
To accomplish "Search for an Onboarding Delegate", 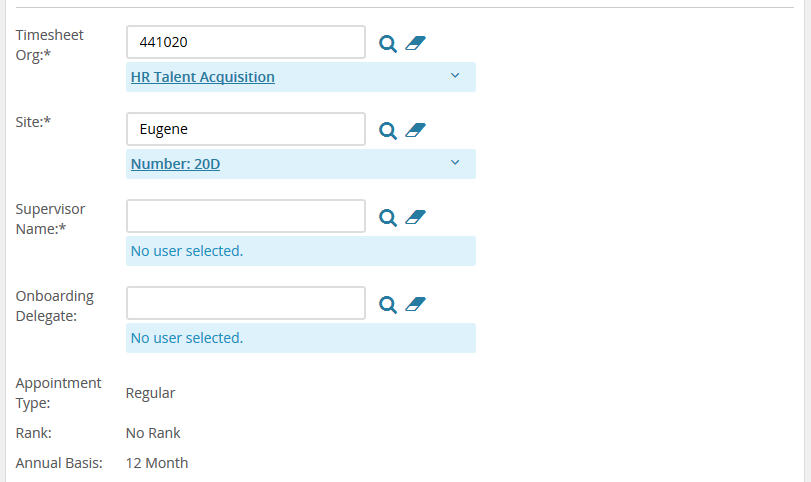I will point(387,304).
